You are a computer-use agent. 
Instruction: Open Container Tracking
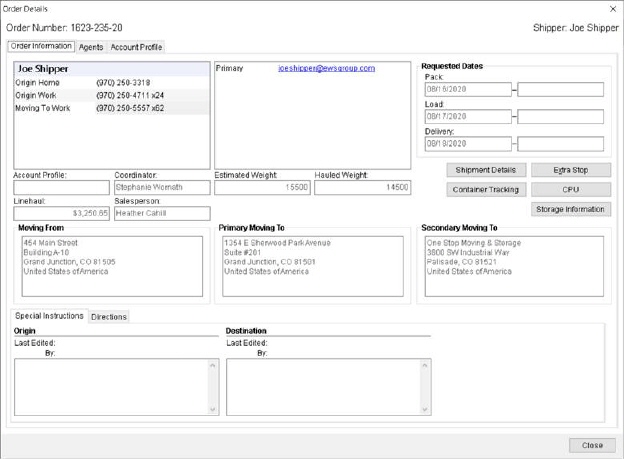(x=485, y=189)
